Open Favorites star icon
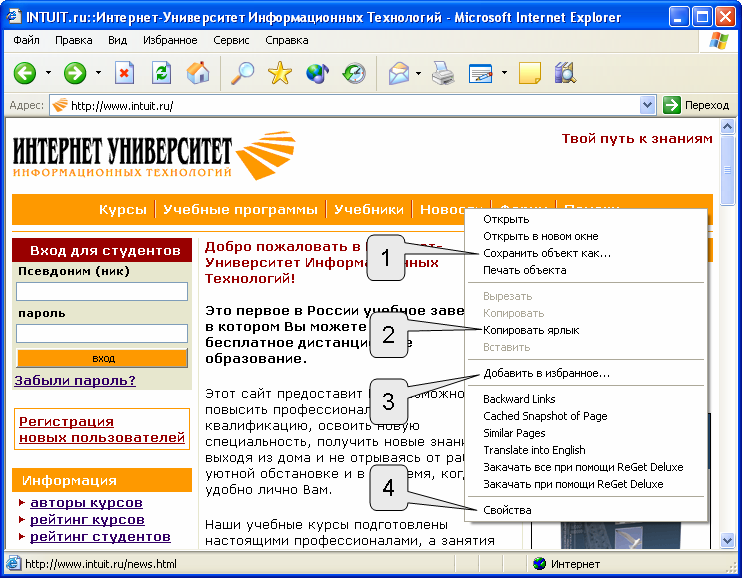 pos(280,73)
